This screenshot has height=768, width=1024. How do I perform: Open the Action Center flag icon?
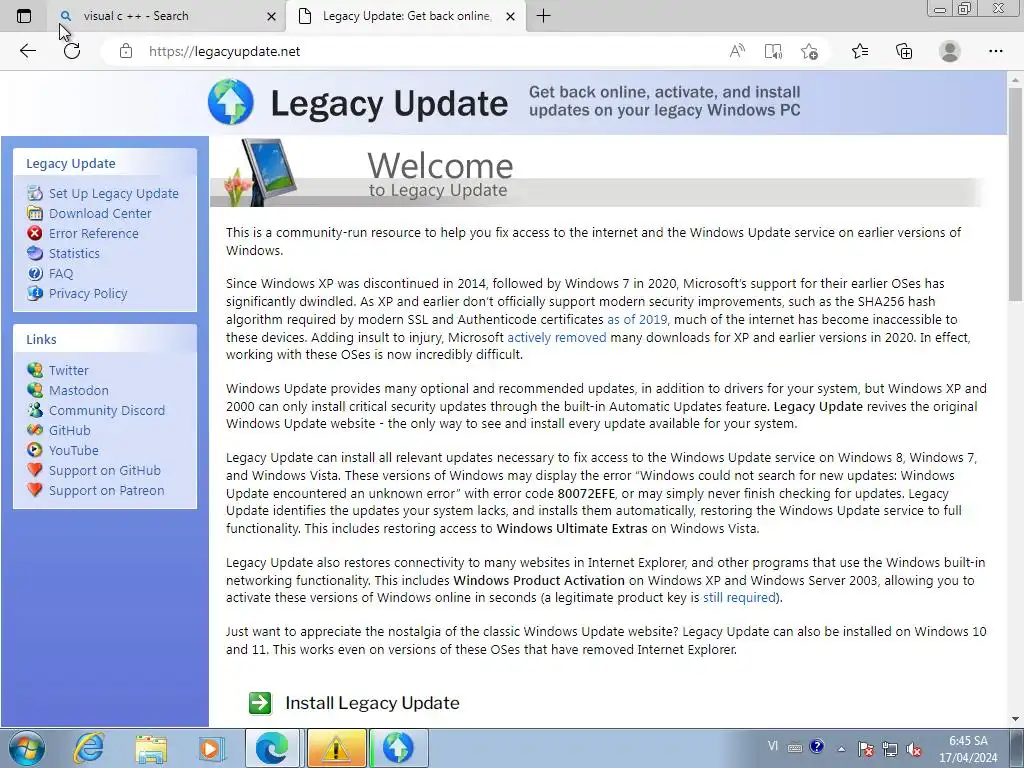pos(866,748)
